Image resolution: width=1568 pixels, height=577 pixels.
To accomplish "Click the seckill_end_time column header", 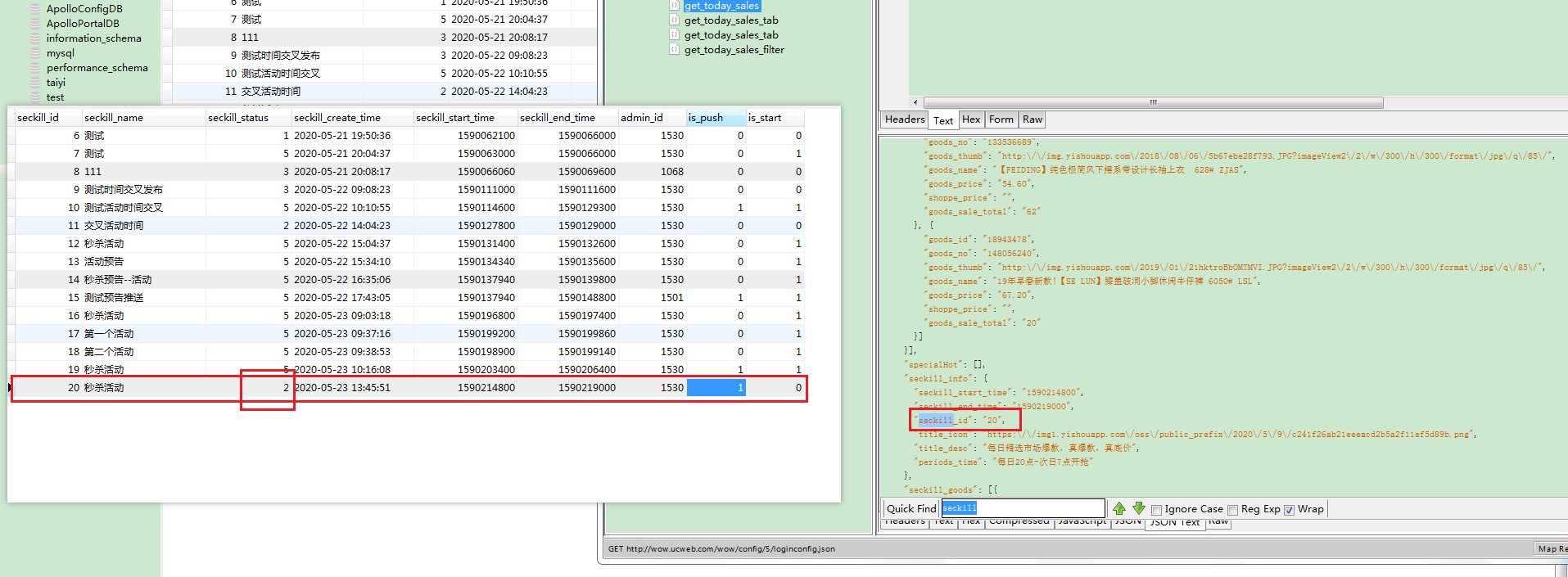I will (568, 118).
